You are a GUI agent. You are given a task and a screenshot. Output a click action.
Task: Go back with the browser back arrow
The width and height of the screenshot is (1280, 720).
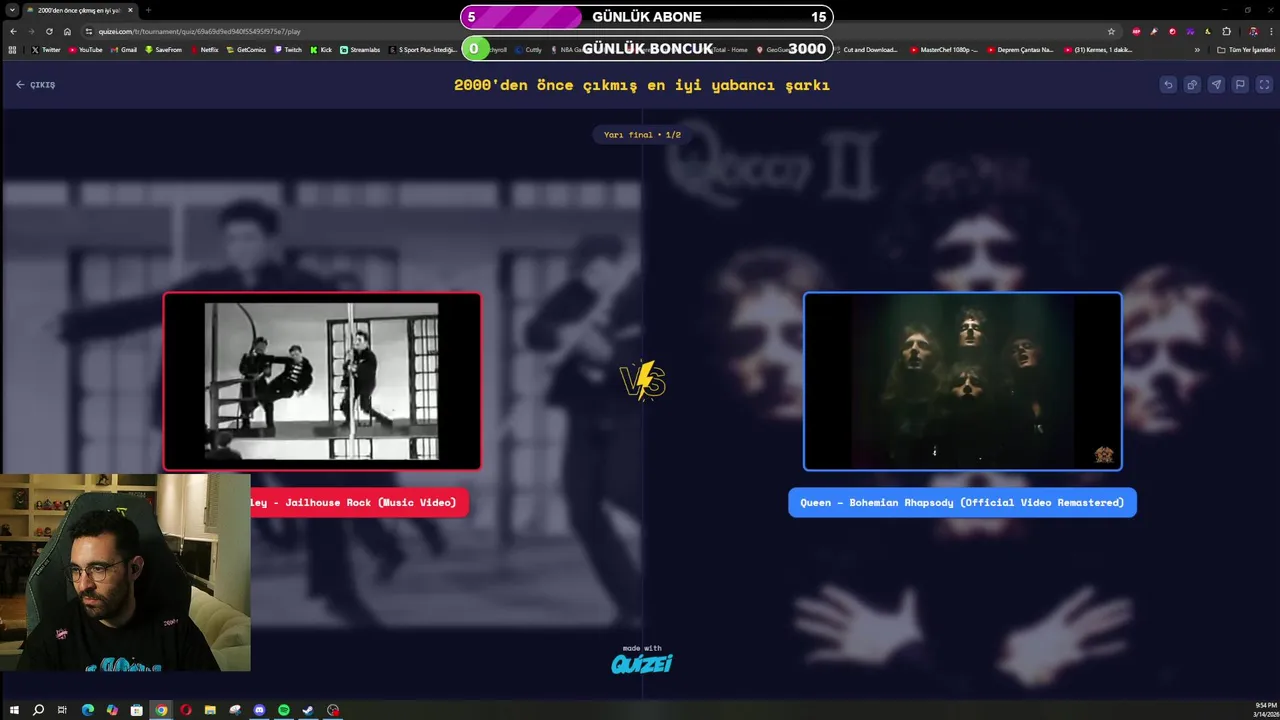coord(13,31)
